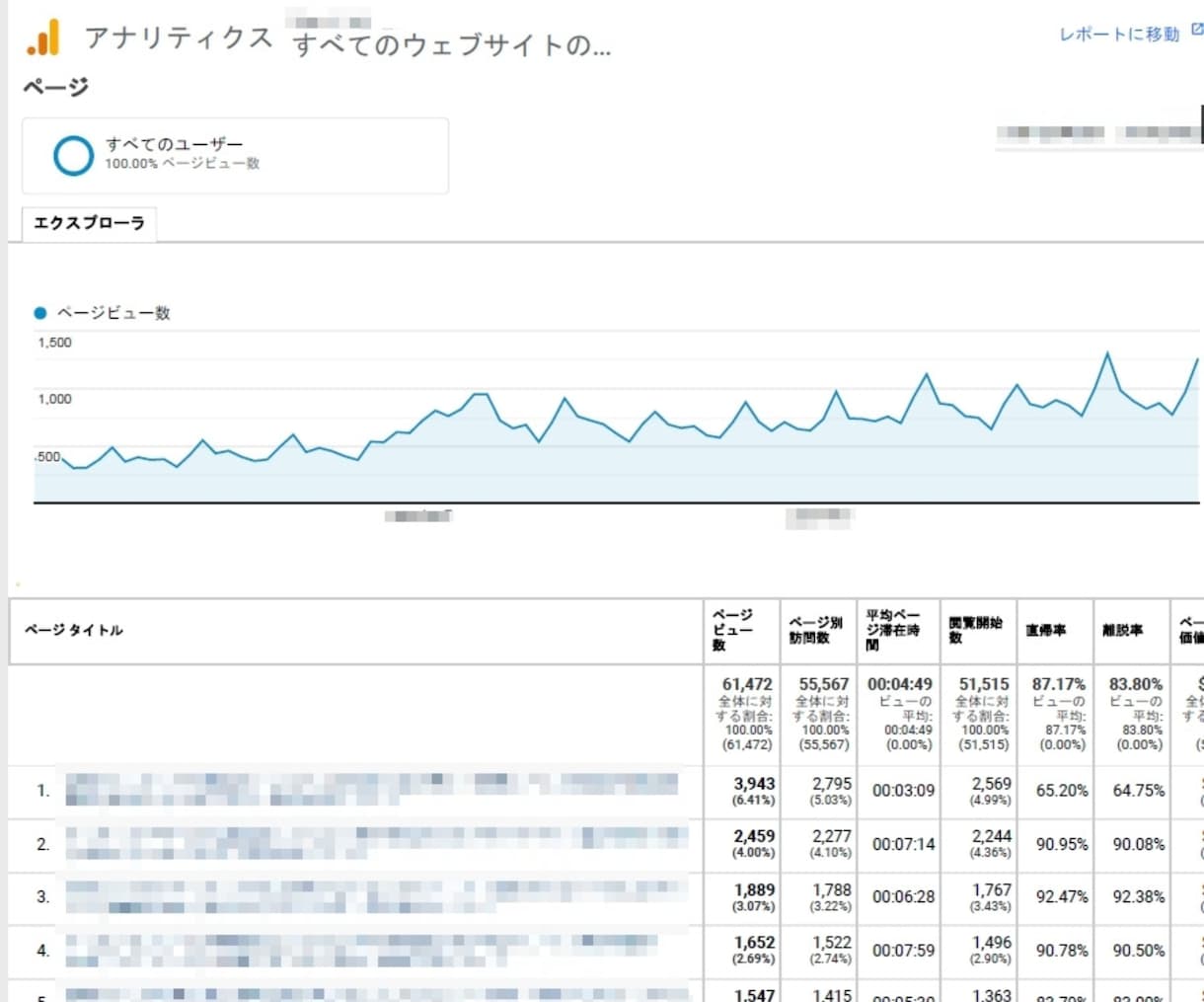Open the blurred page title in row 4

click(x=362, y=950)
